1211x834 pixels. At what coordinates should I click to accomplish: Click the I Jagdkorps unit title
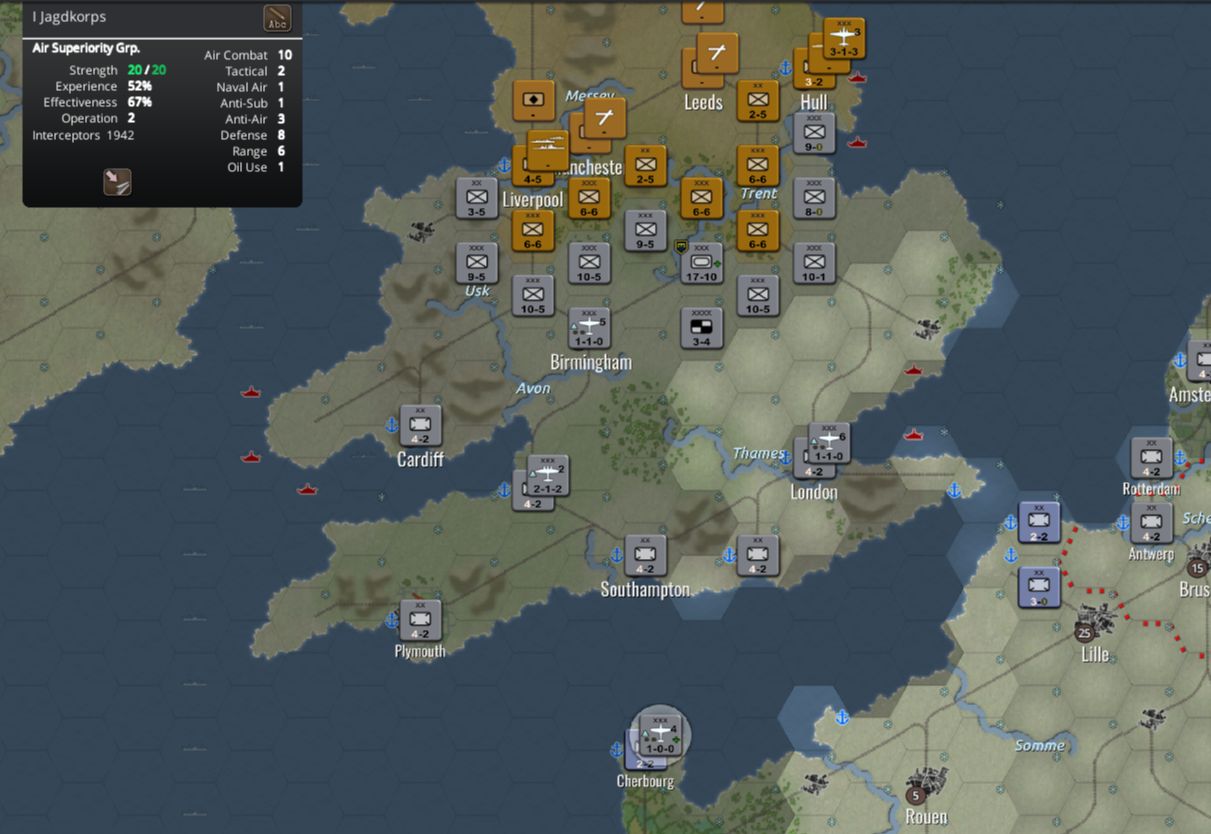coord(69,17)
